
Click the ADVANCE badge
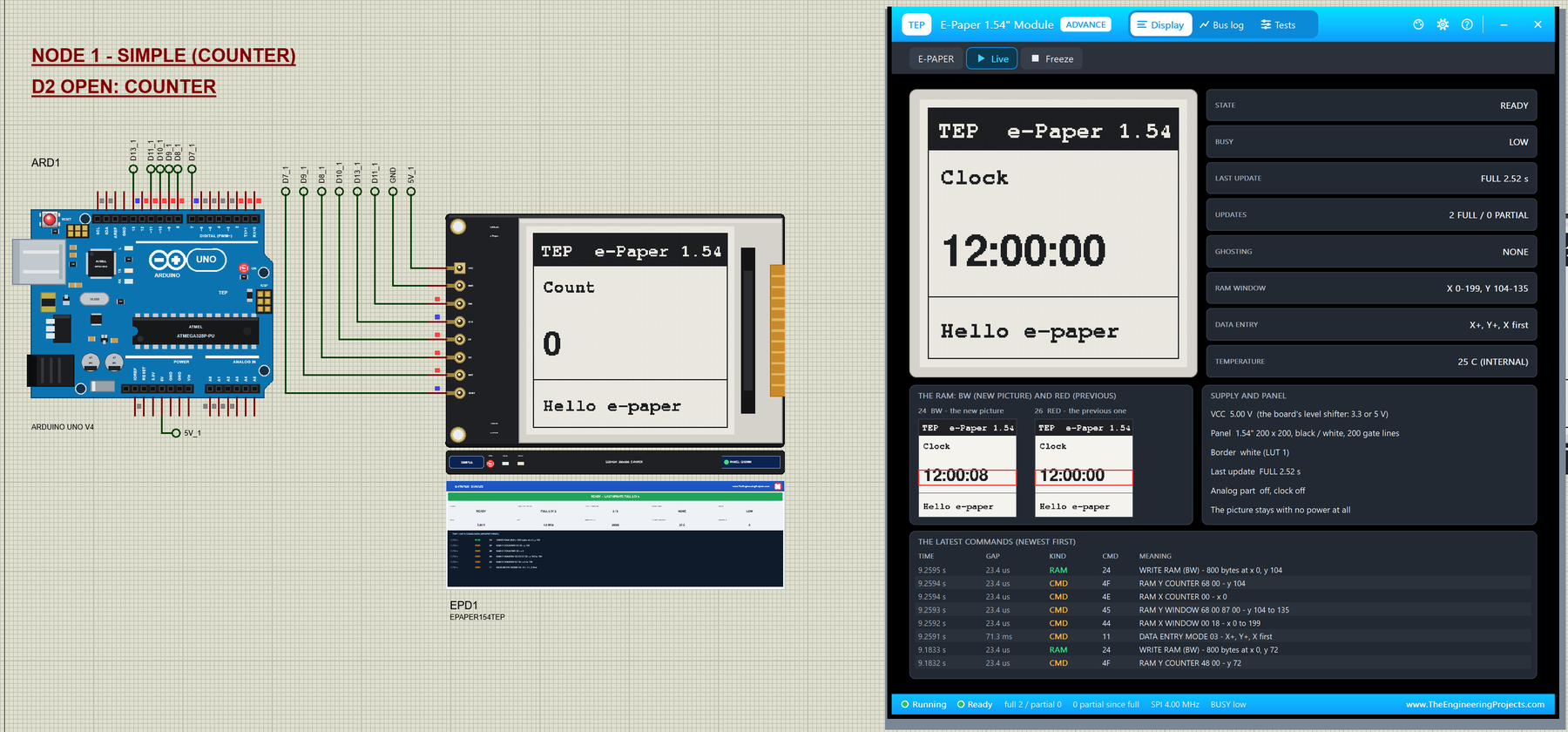[x=1085, y=24]
